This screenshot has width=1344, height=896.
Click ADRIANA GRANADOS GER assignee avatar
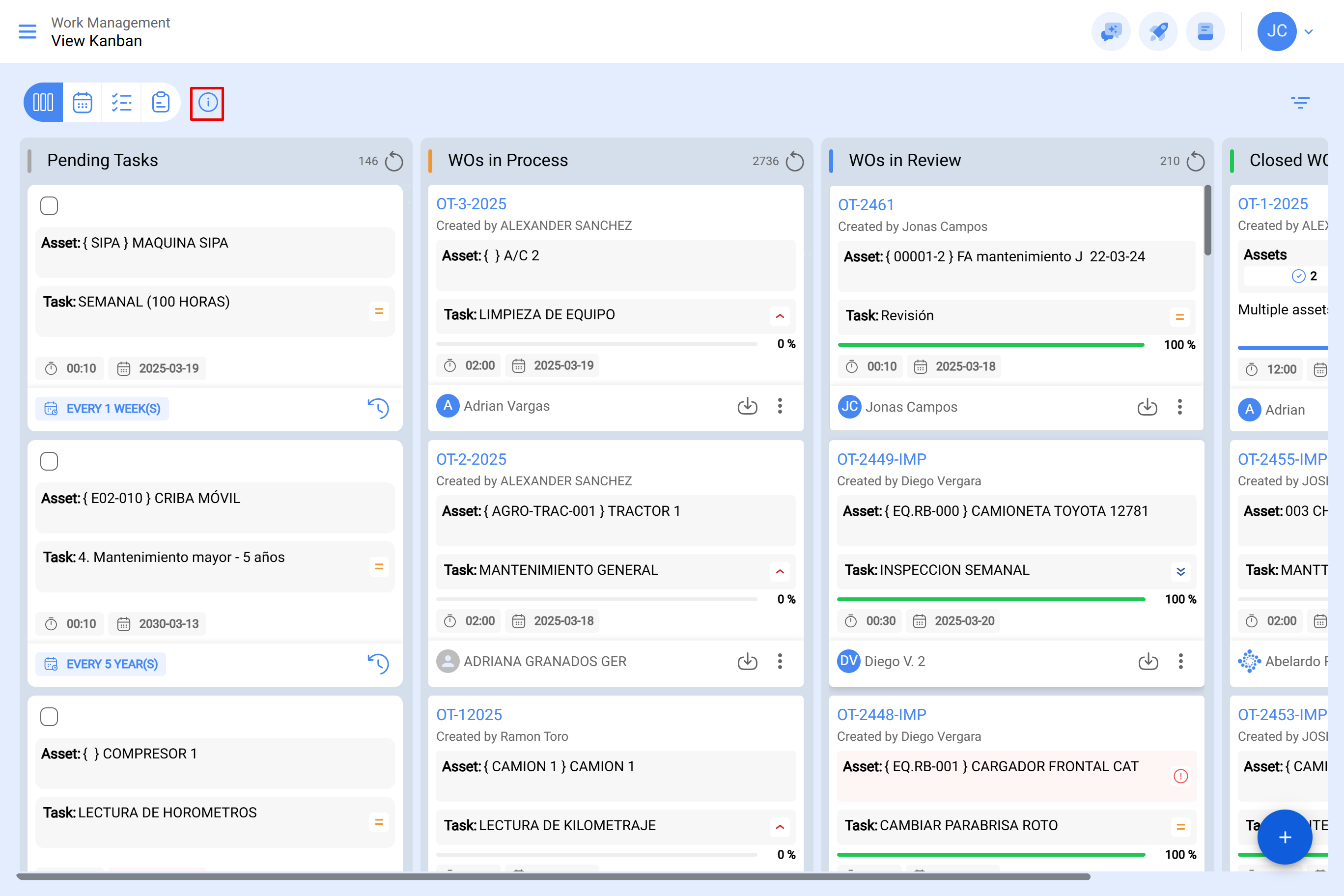point(448,662)
